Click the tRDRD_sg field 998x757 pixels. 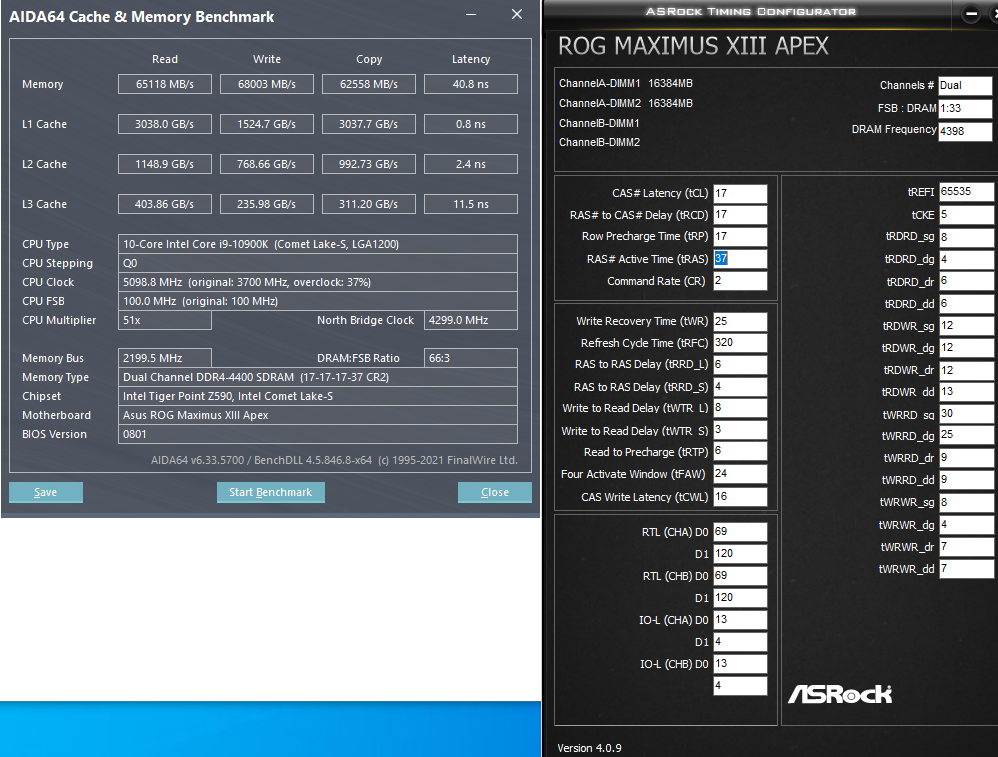pyautogui.click(x=966, y=237)
